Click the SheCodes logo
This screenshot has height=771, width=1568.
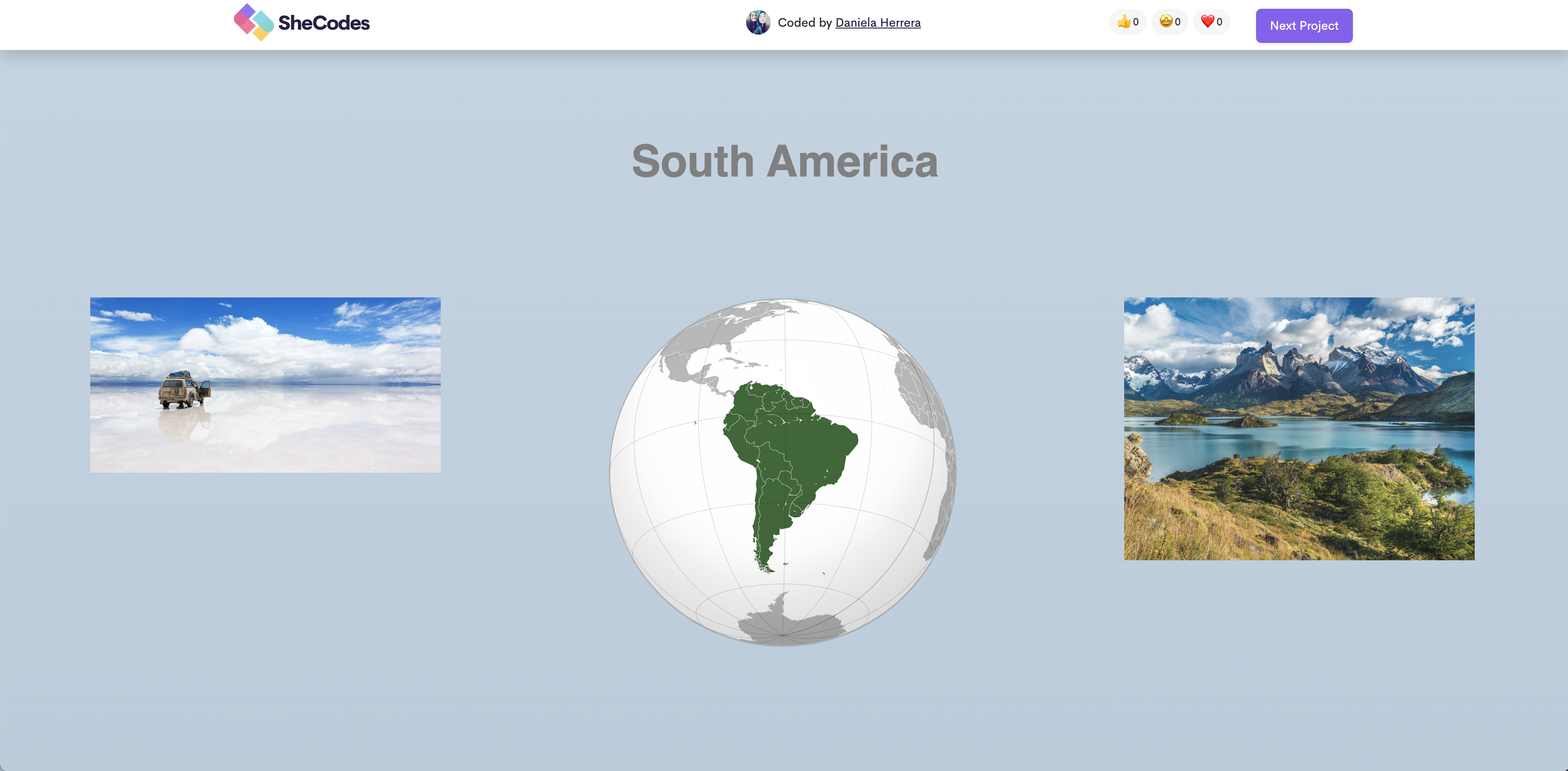tap(302, 22)
